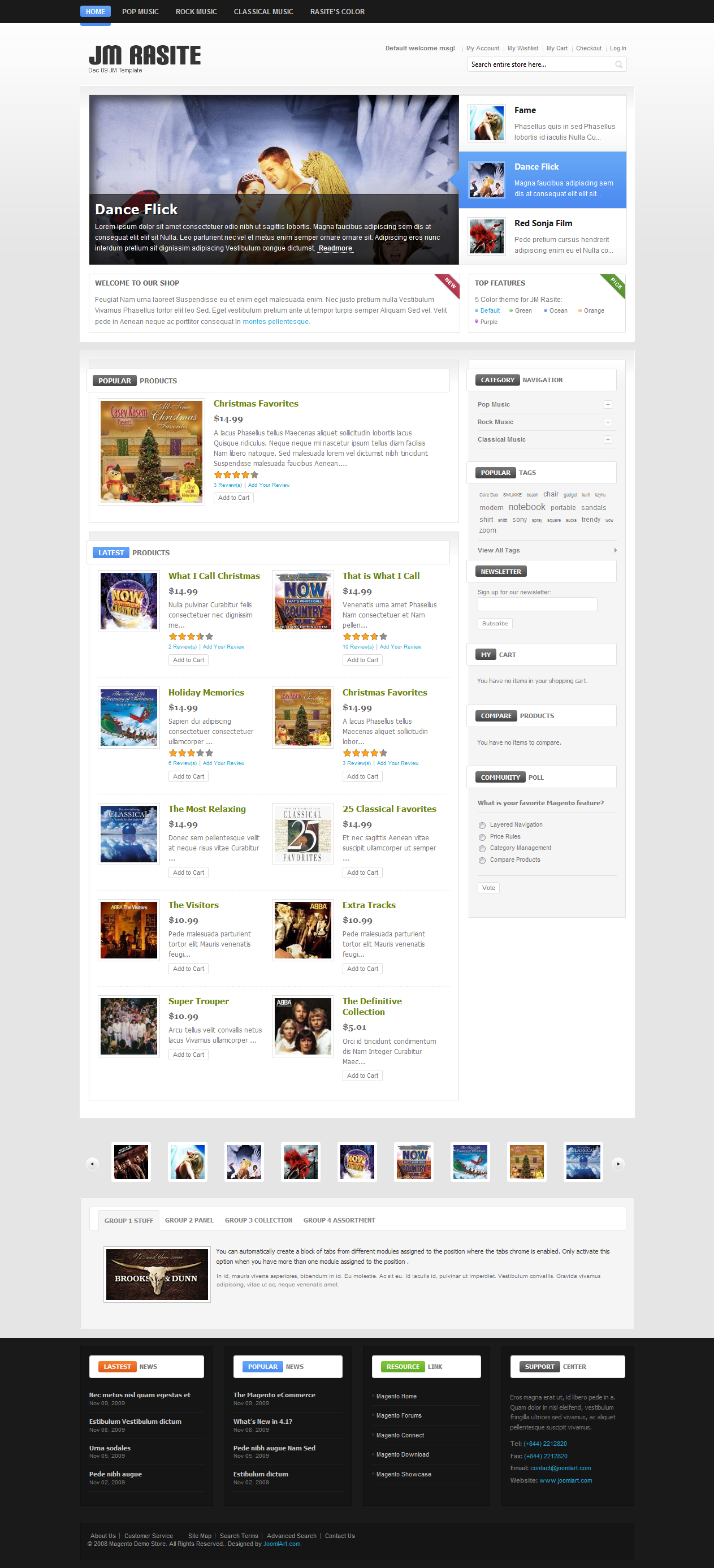Click the Brooks & Dunn album image

157,1274
